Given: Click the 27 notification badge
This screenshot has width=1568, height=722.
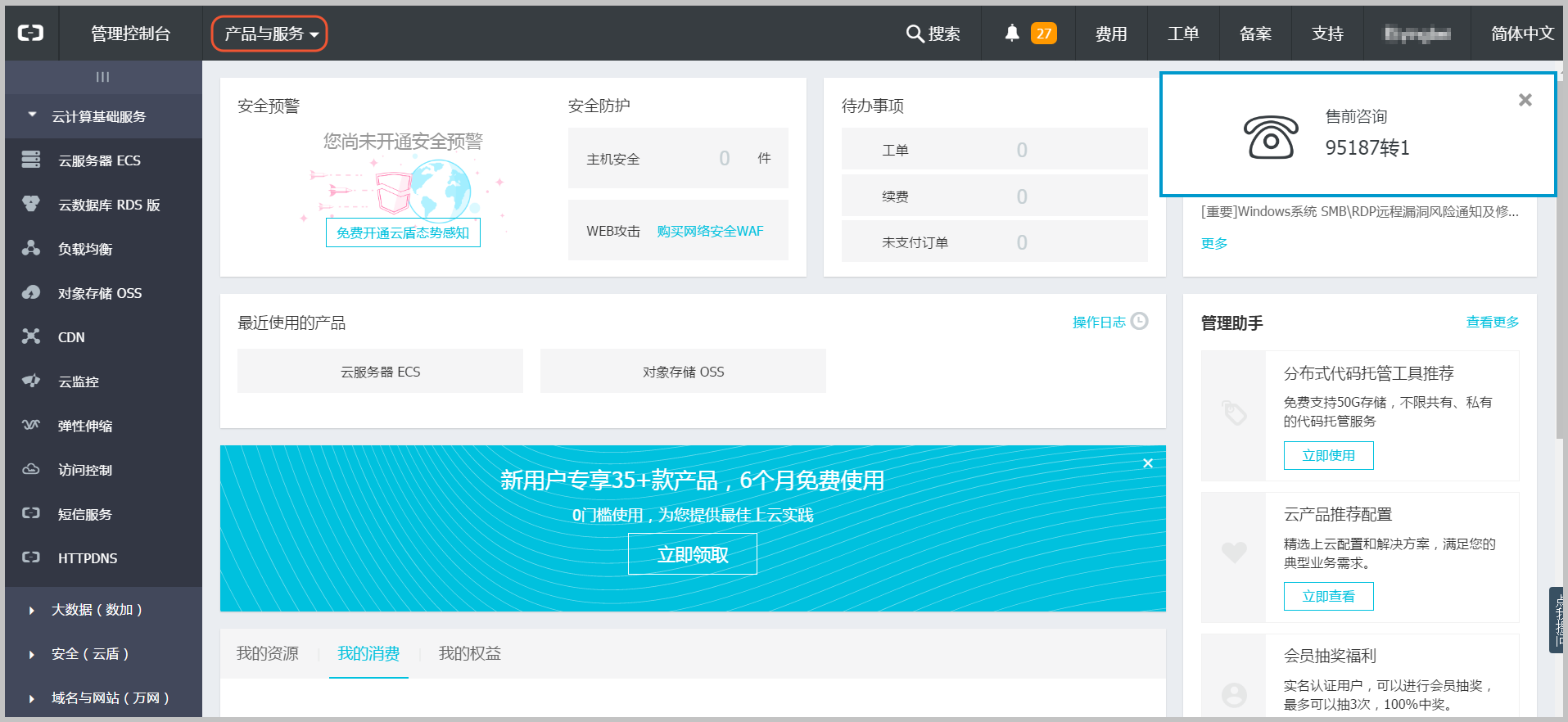Looking at the screenshot, I should coord(1043,34).
